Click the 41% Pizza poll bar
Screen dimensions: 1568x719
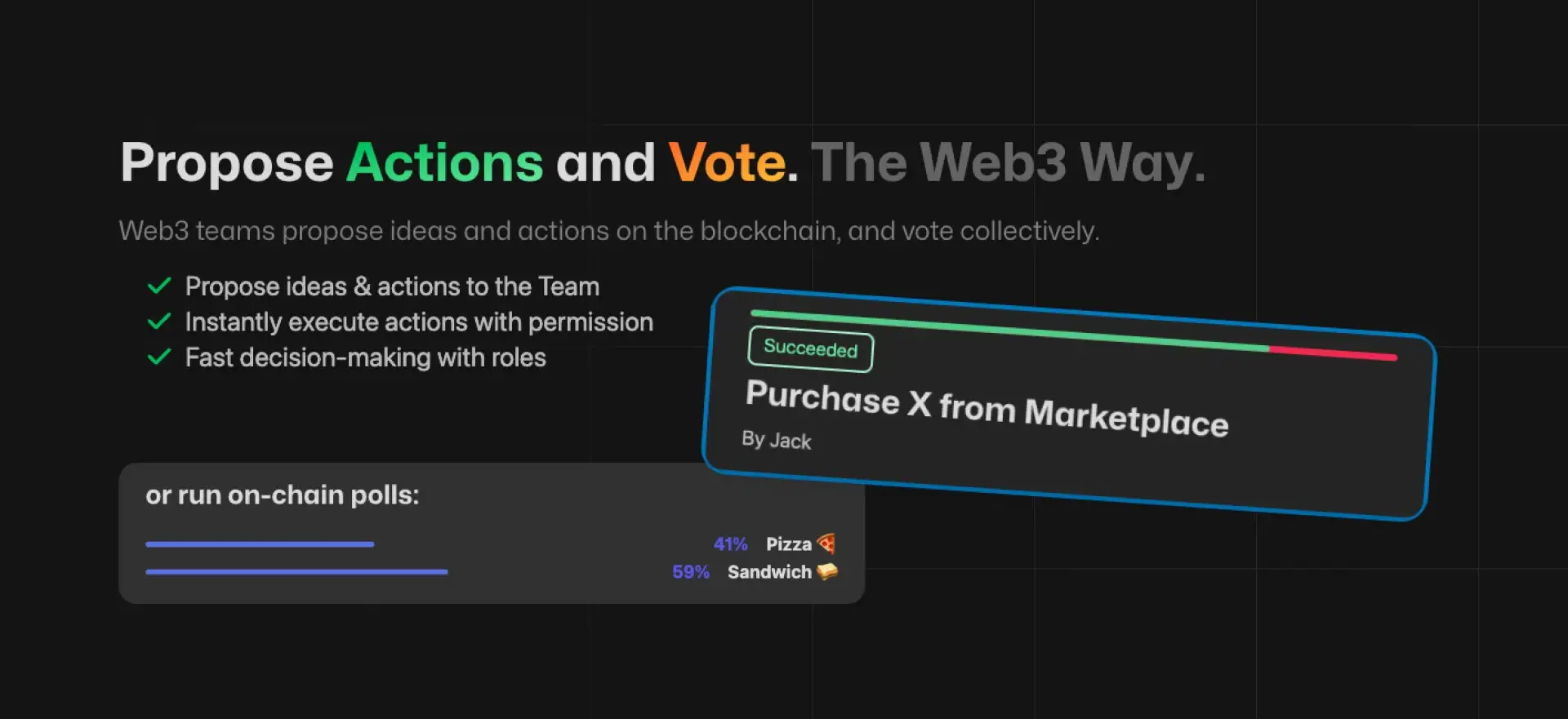[x=260, y=544]
